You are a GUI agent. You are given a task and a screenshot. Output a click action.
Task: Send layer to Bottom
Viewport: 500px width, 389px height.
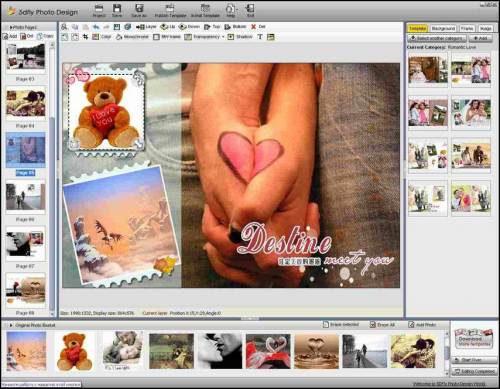pos(235,27)
